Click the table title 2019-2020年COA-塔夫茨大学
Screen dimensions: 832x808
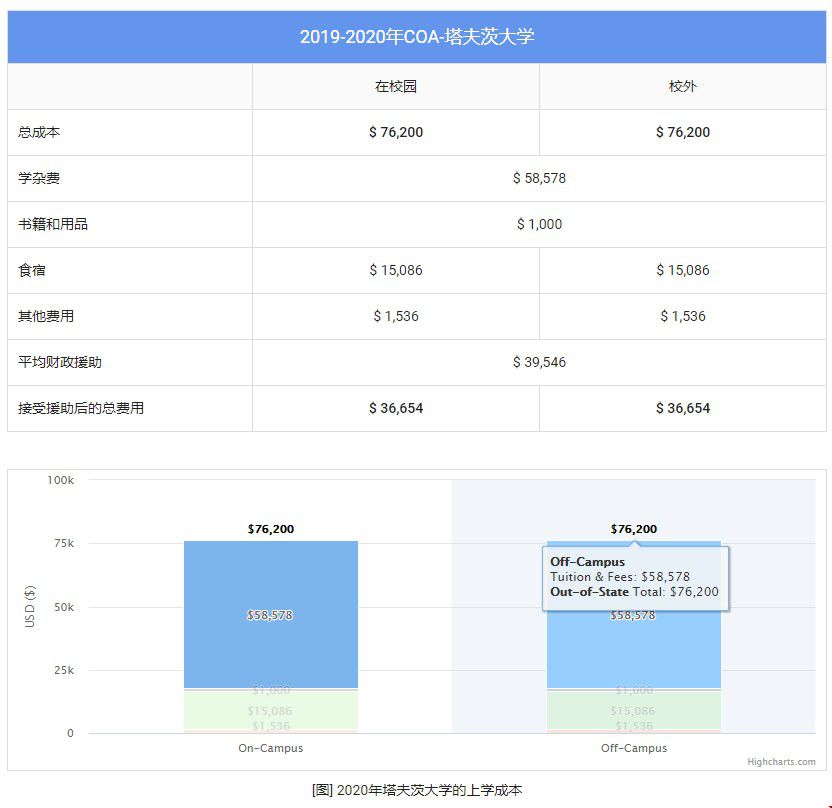coord(417,37)
